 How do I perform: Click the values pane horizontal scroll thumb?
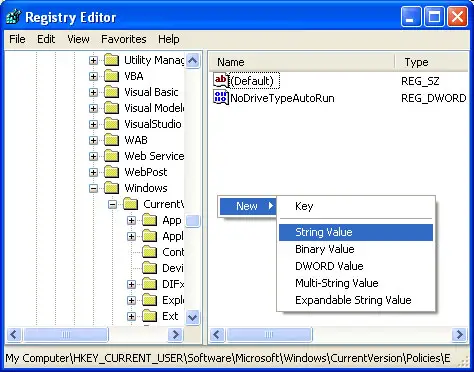click(x=269, y=334)
